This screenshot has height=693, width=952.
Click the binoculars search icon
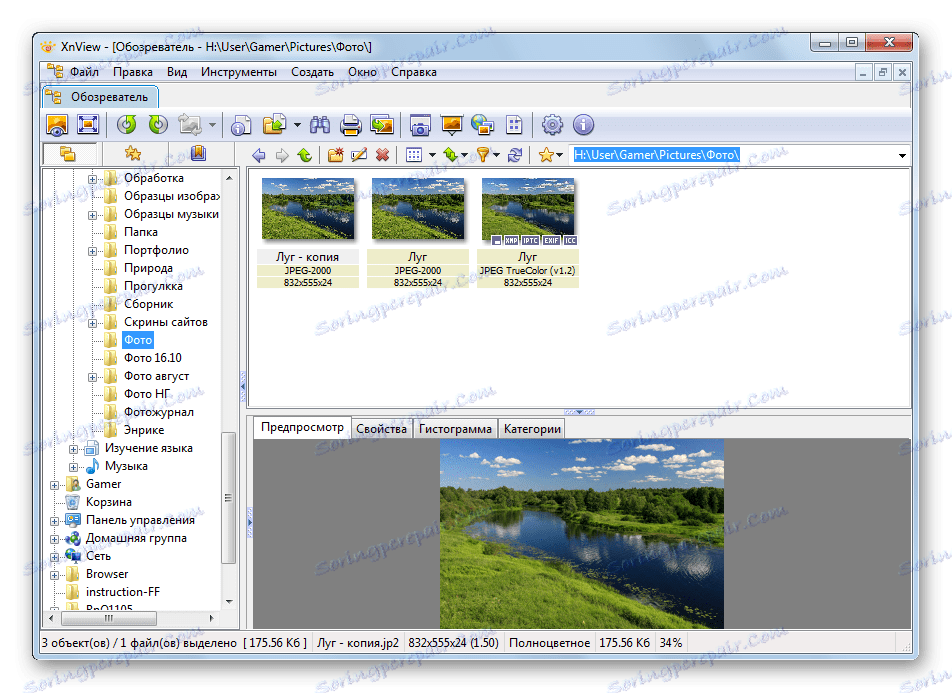[320, 125]
